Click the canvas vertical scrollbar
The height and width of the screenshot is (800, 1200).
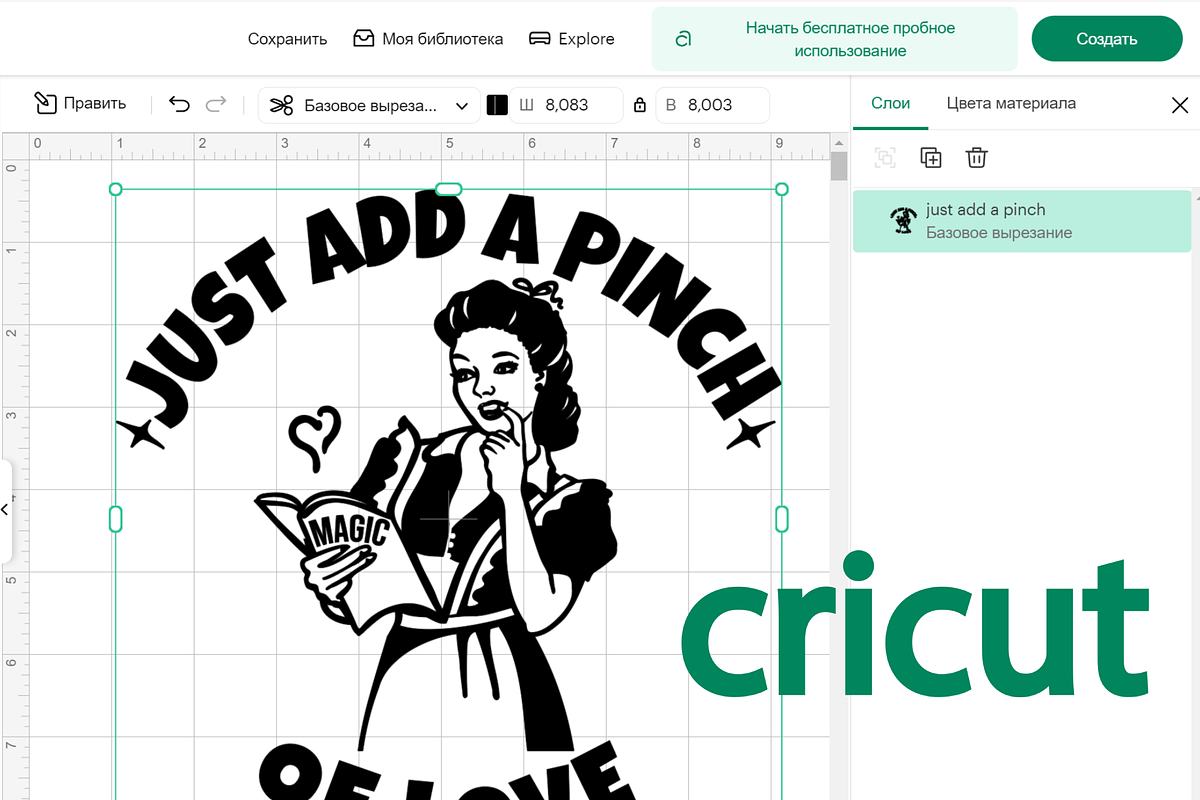pos(839,166)
